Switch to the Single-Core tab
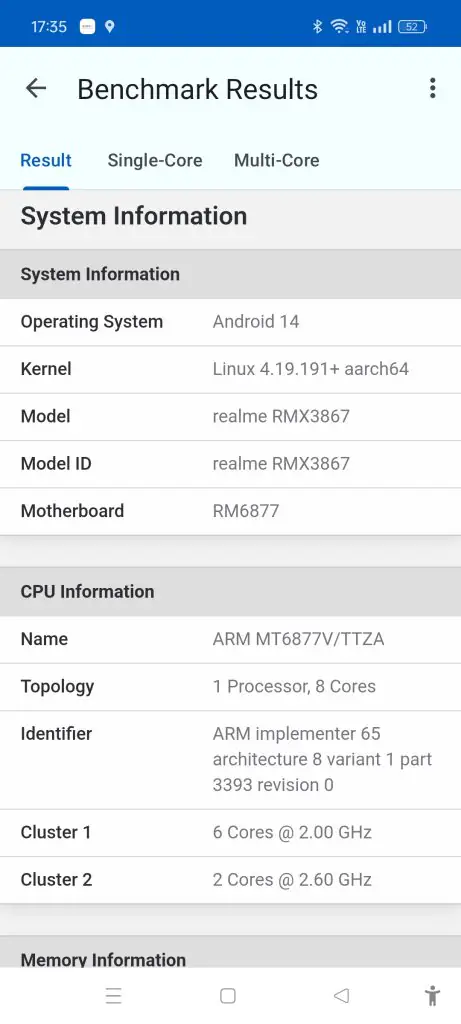Viewport: 461px width, 1024px height. pos(155,161)
